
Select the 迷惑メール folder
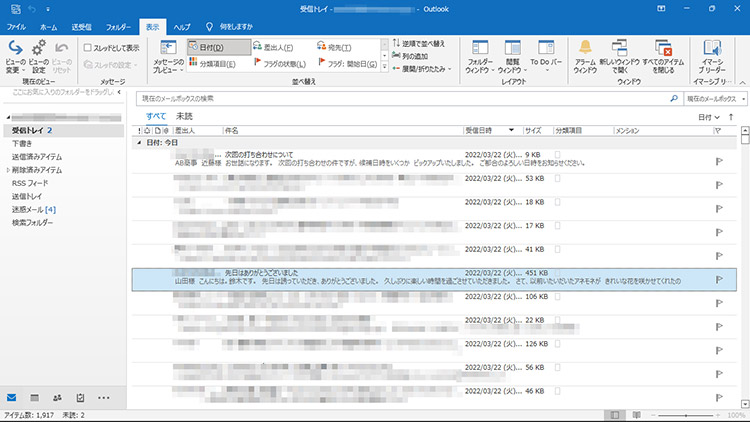[34, 209]
